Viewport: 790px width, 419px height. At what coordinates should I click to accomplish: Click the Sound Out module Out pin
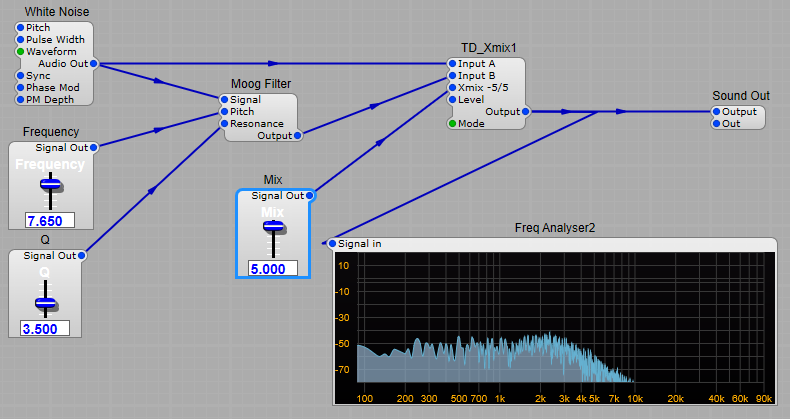pyautogui.click(x=715, y=124)
